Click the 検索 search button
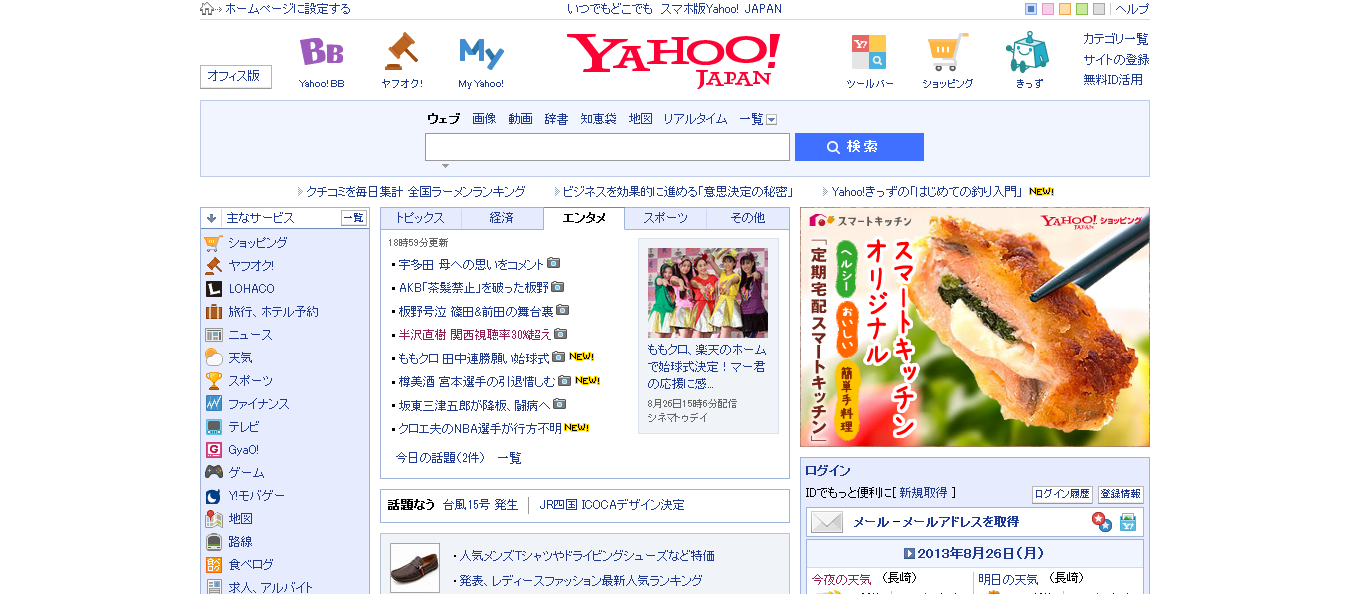Screen dimensions: 1349x594 click(x=859, y=147)
